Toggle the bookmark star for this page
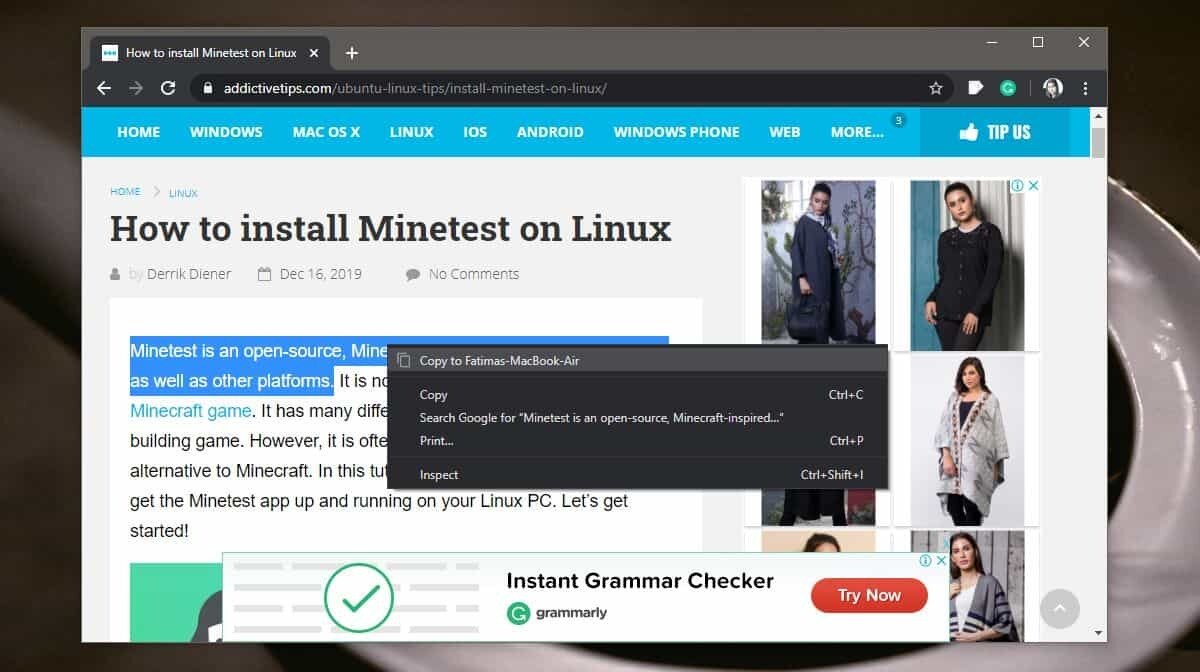Image resolution: width=1200 pixels, height=672 pixels. (936, 88)
